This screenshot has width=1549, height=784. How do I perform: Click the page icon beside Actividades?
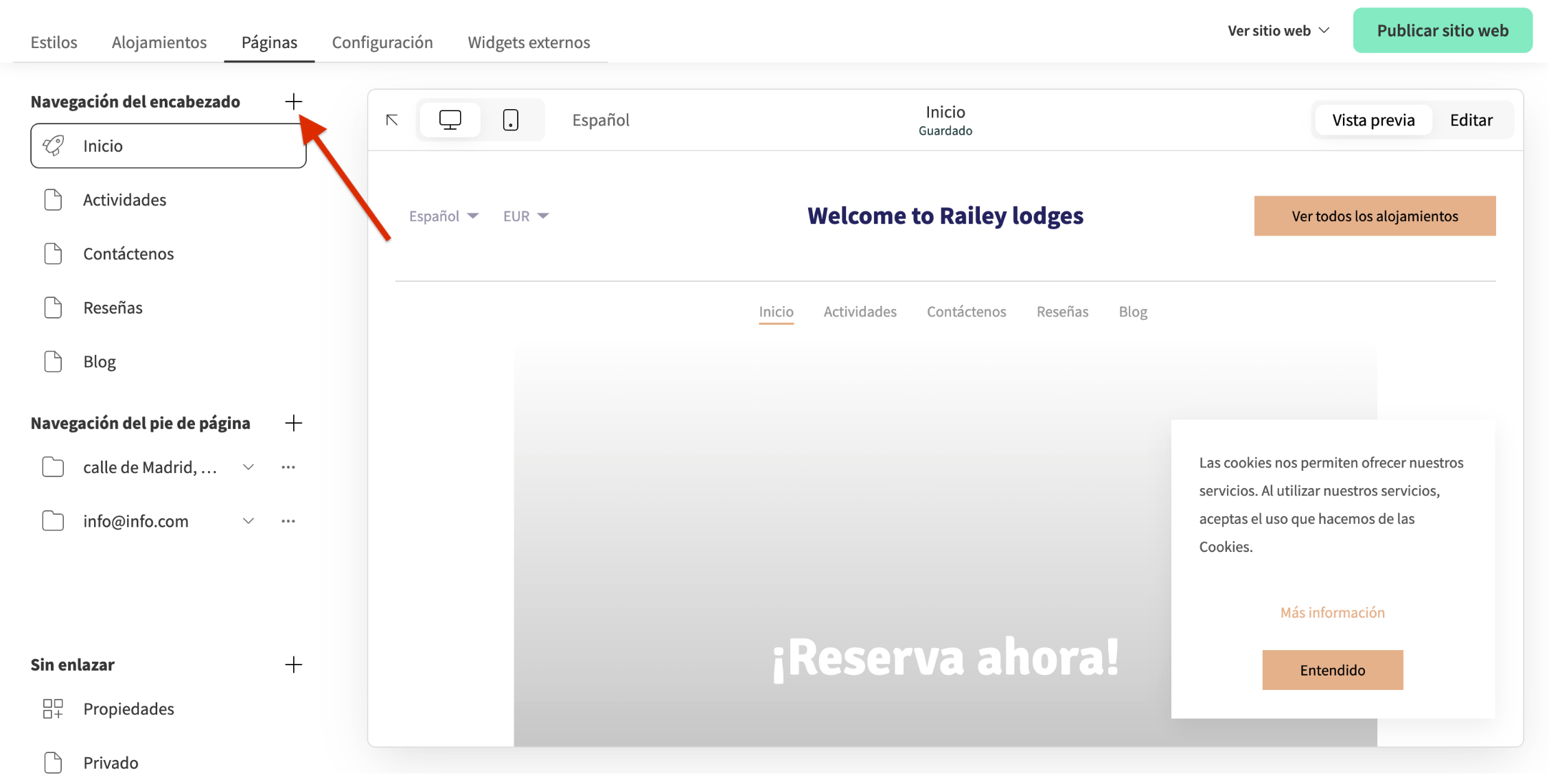pyautogui.click(x=54, y=199)
